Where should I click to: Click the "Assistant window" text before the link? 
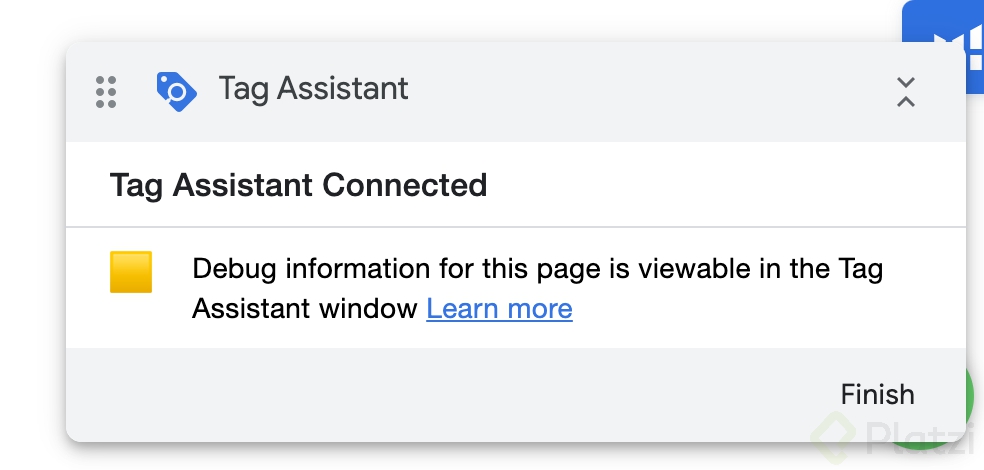point(305,308)
